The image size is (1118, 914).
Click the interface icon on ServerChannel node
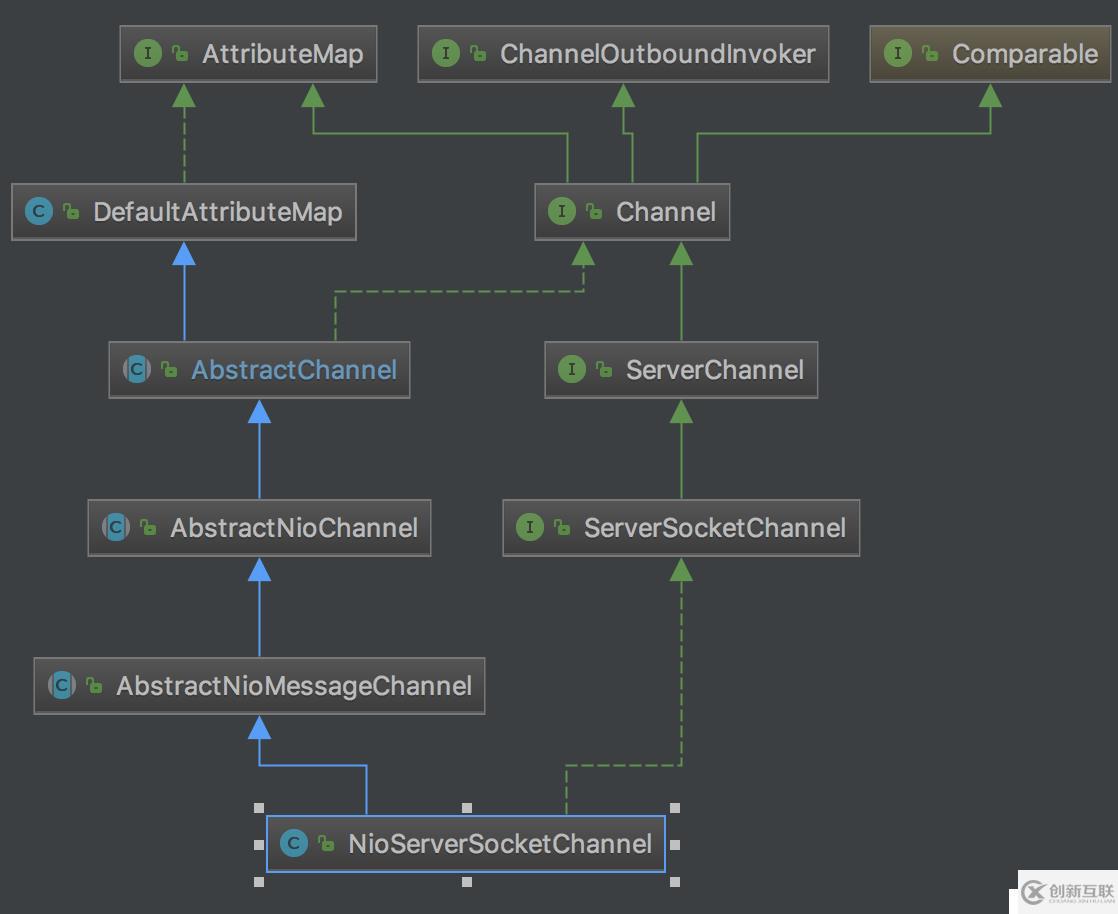tap(572, 369)
